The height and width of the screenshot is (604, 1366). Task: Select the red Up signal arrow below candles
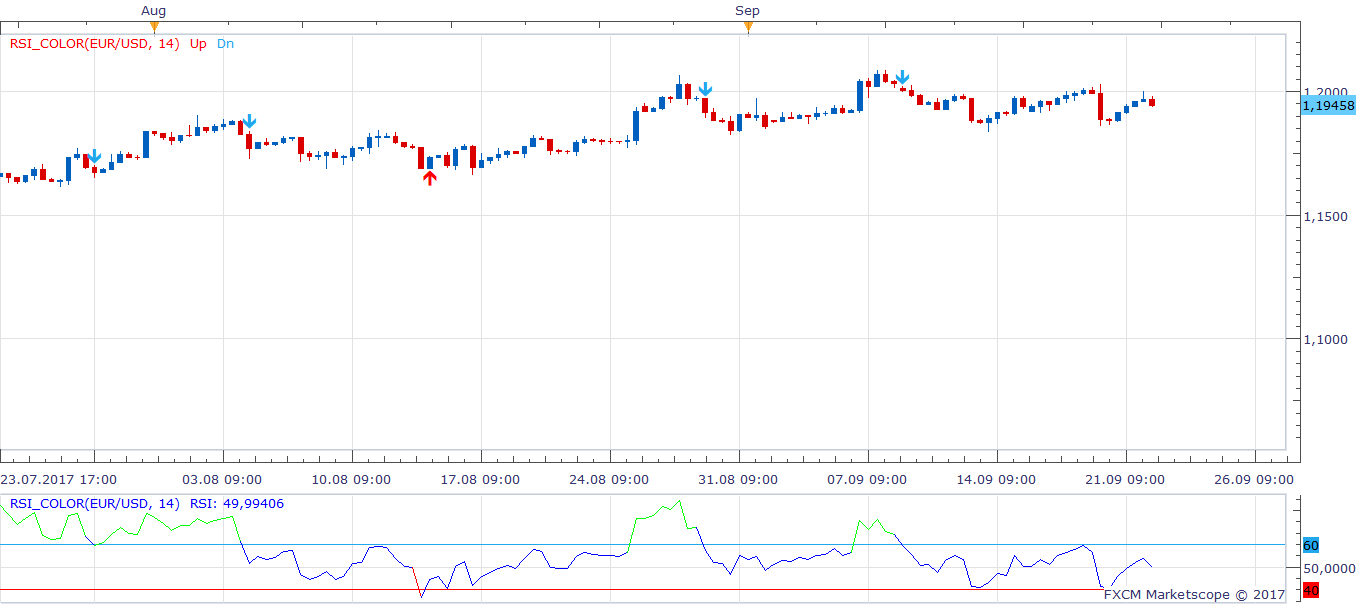(429, 178)
